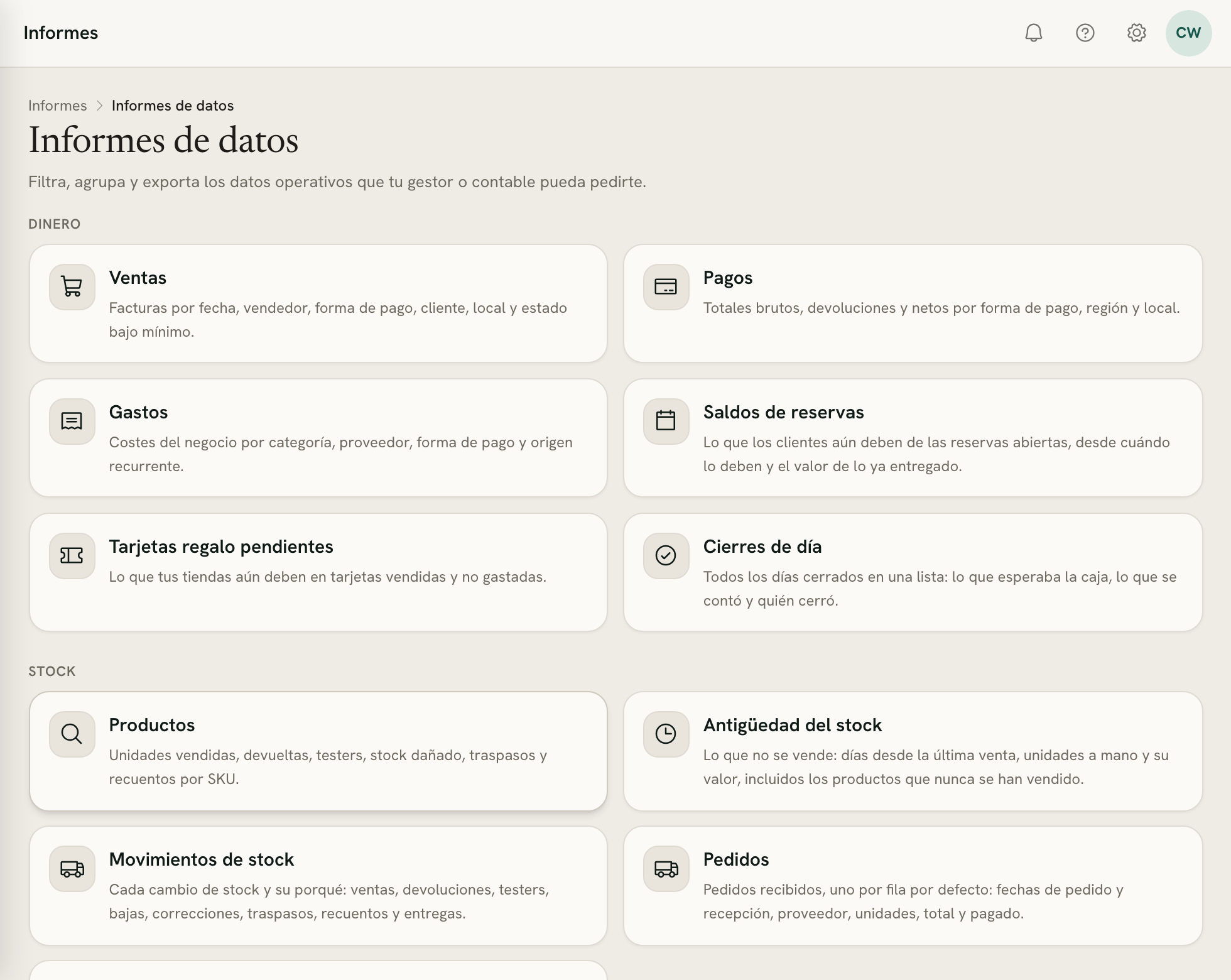Screen dimensions: 1231x980
Task: Click the DINERO section label
Action: pyautogui.click(x=54, y=224)
